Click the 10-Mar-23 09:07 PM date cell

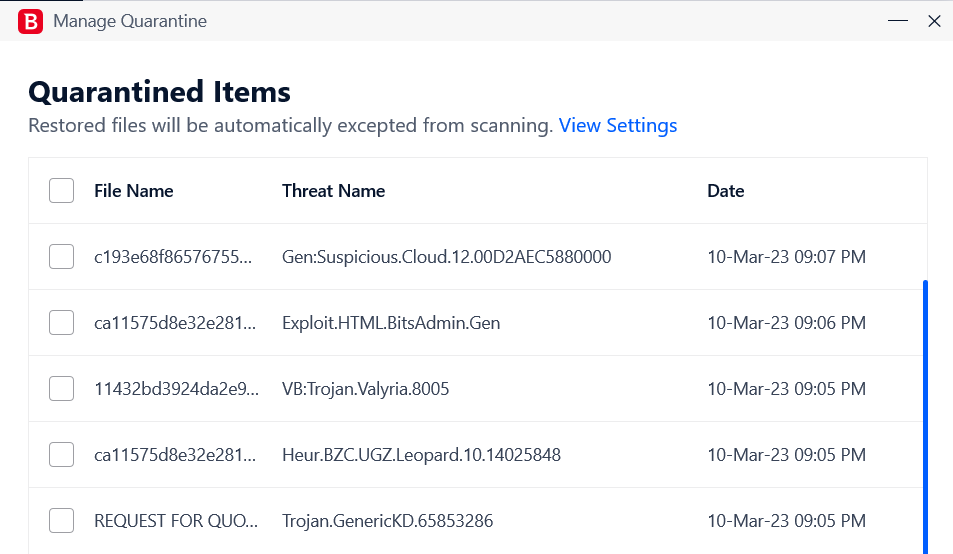[x=786, y=257]
